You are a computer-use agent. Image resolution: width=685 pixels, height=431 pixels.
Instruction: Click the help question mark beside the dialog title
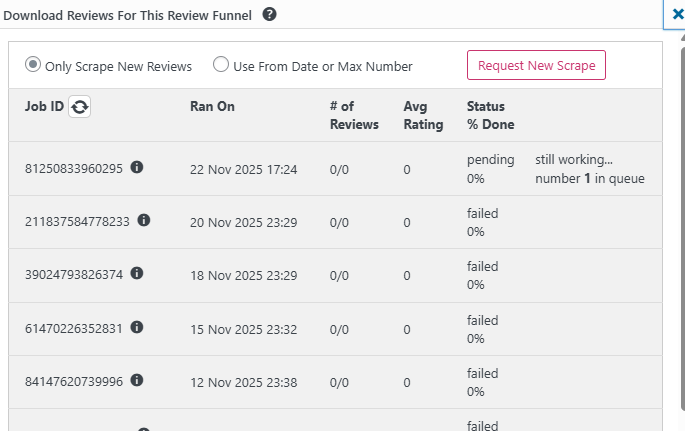click(269, 15)
